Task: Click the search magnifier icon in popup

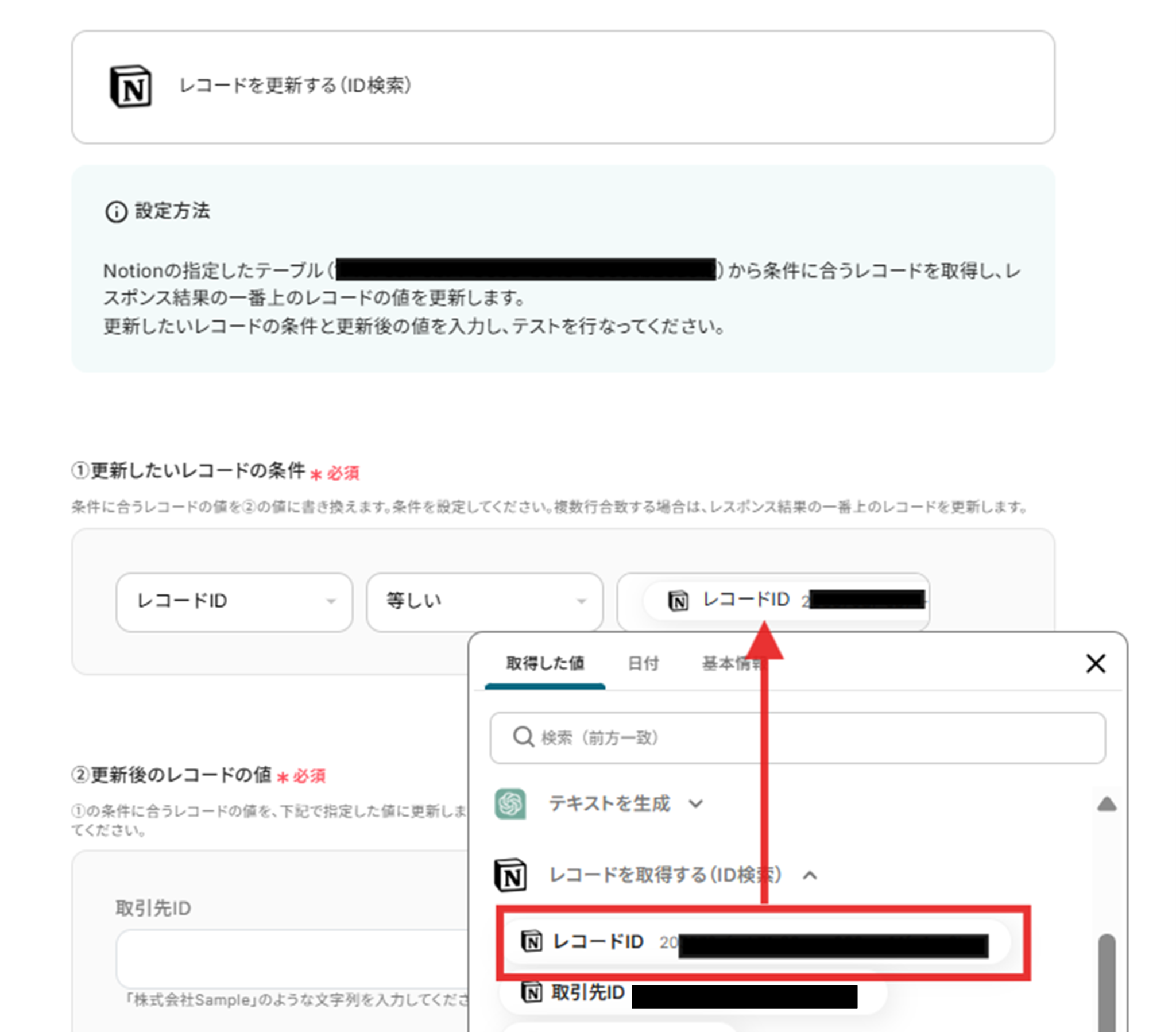Action: click(x=523, y=737)
